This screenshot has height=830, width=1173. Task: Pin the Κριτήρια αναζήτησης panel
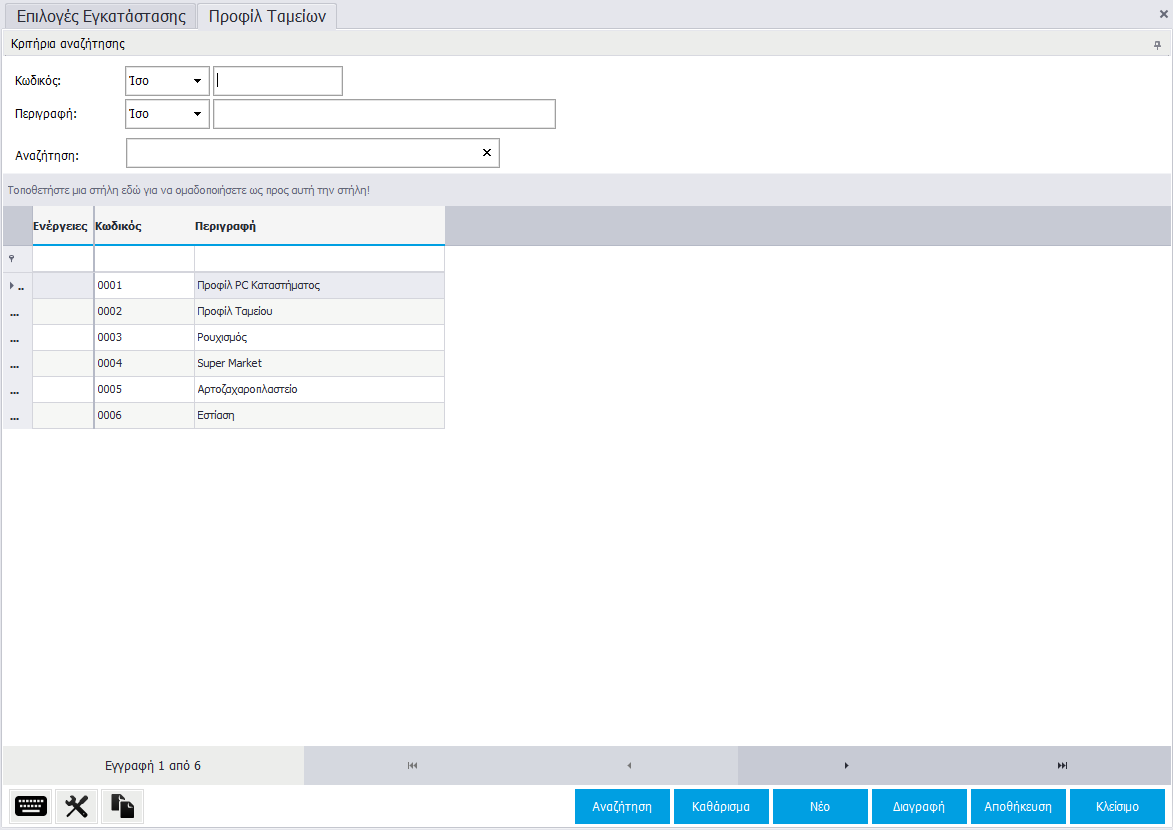click(x=1157, y=45)
